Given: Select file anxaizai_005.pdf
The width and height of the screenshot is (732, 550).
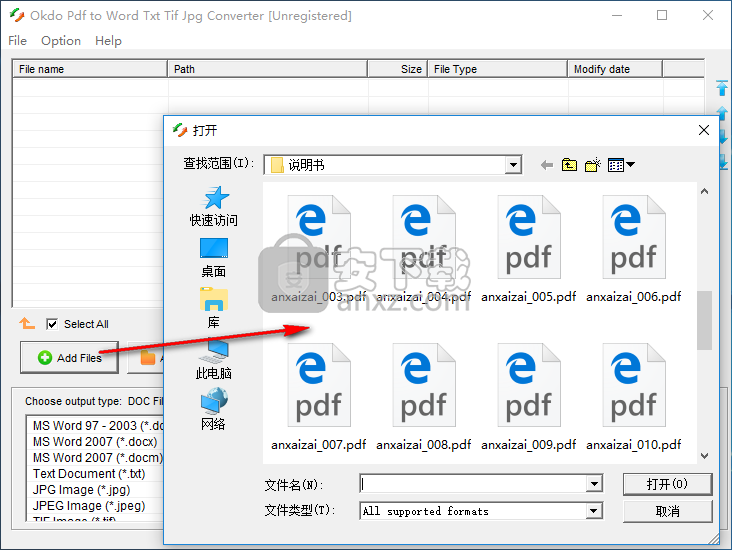Looking at the screenshot, I should click(529, 249).
